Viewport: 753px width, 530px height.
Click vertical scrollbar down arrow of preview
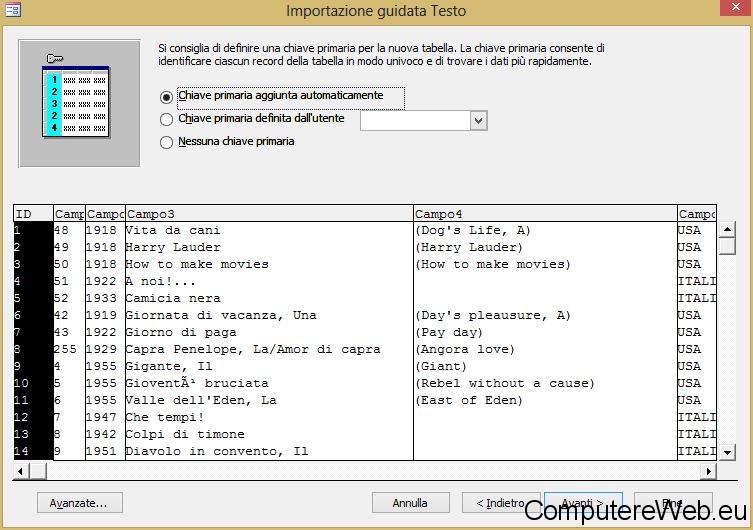coord(728,452)
